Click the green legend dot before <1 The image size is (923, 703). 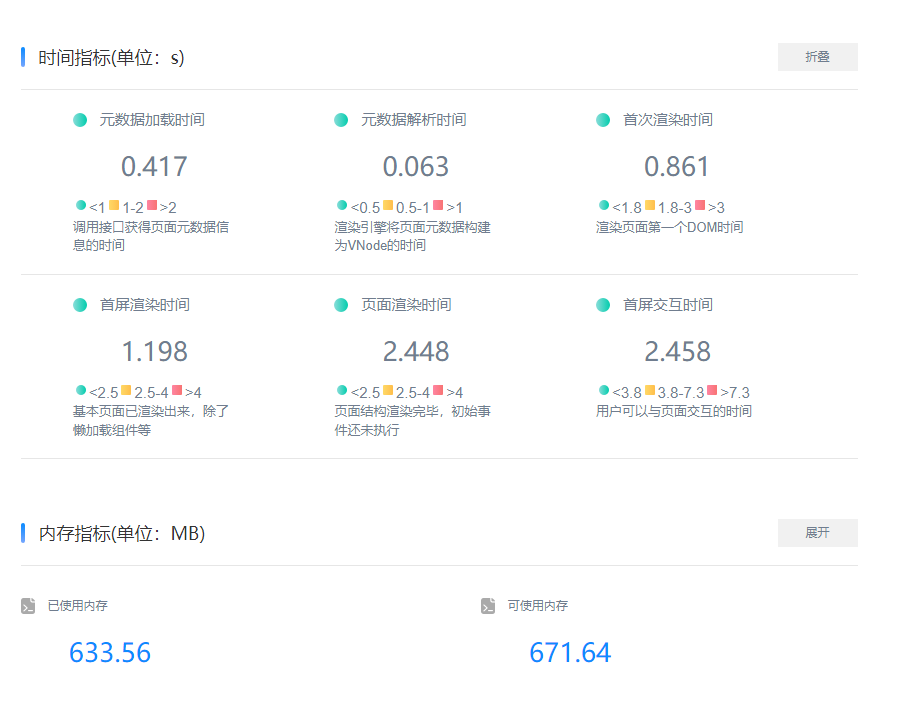click(x=81, y=205)
